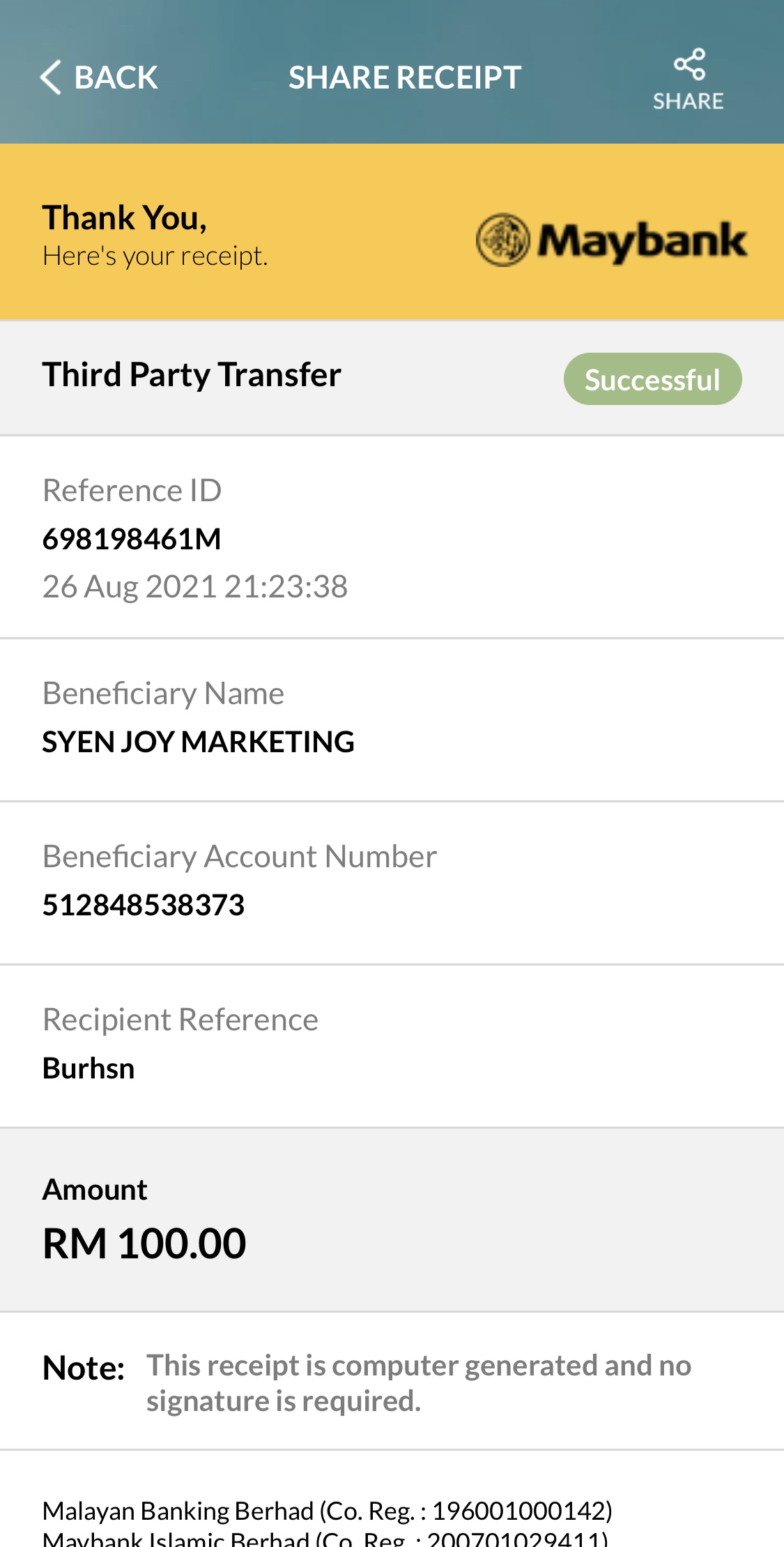This screenshot has width=784, height=1547.
Task: Tap the SHARE RECEIPT title
Action: point(405,77)
